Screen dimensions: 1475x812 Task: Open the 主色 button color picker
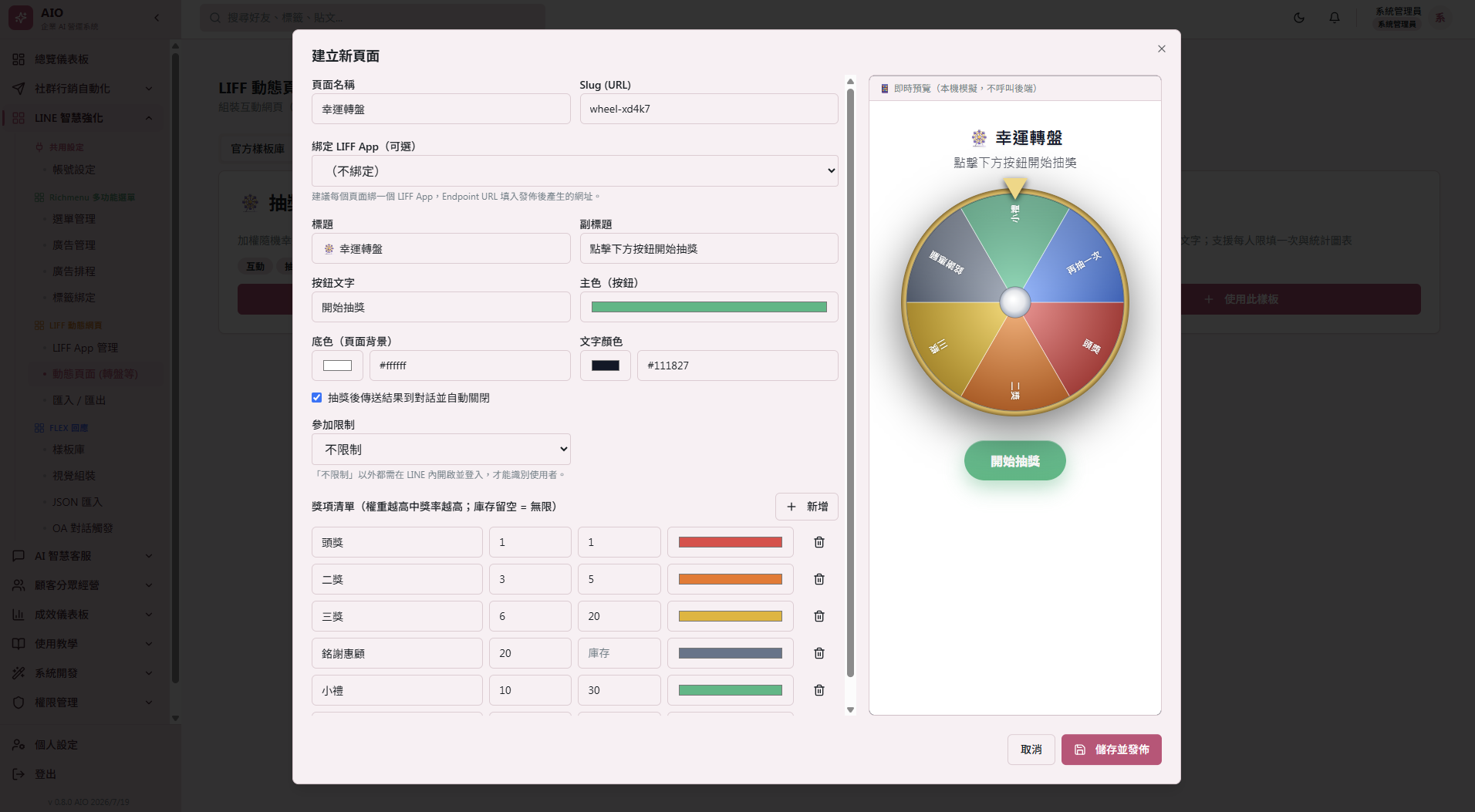709,307
